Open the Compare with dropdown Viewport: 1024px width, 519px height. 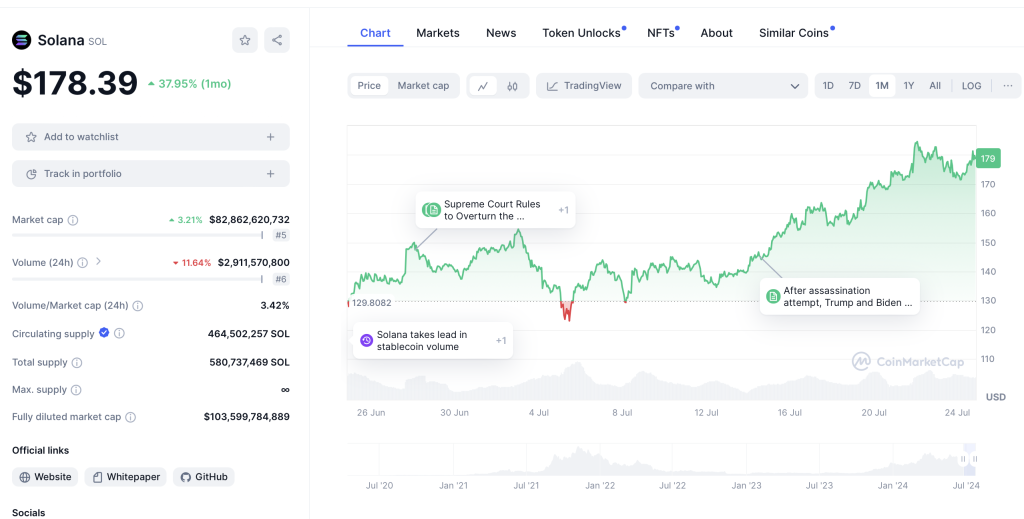click(x=724, y=86)
